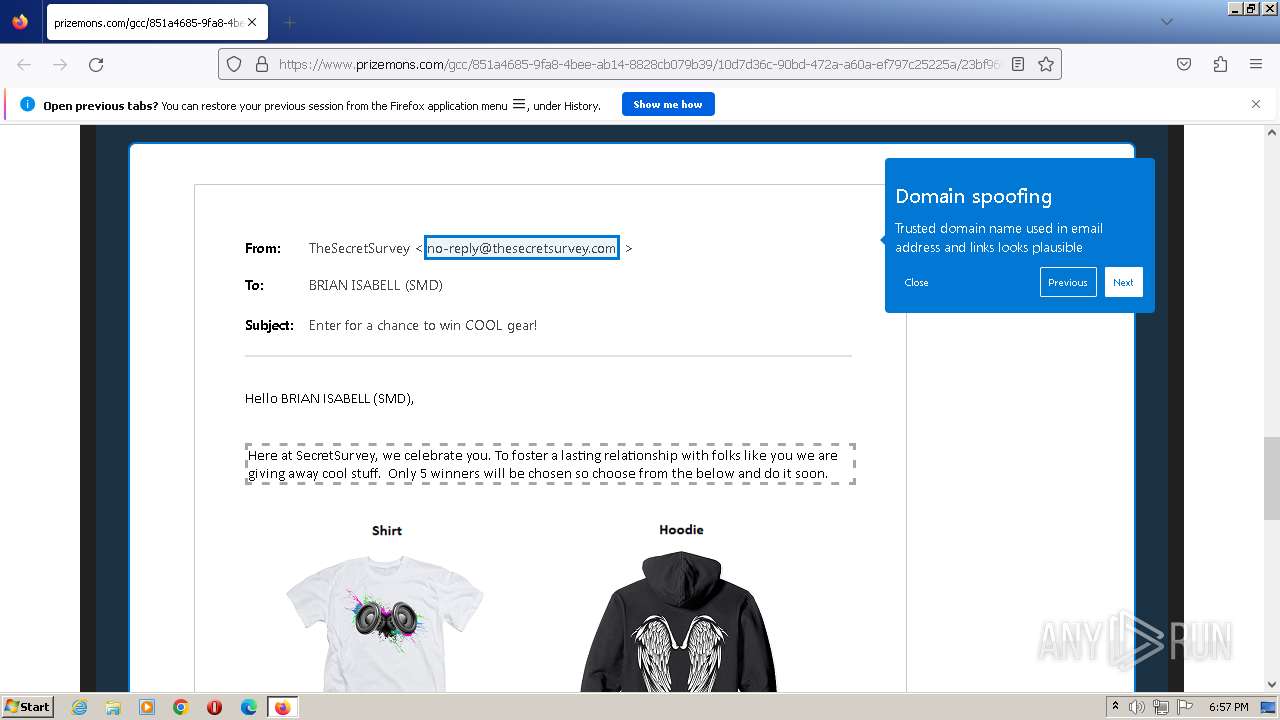Select Firefox taskbar button

[x=282, y=707]
